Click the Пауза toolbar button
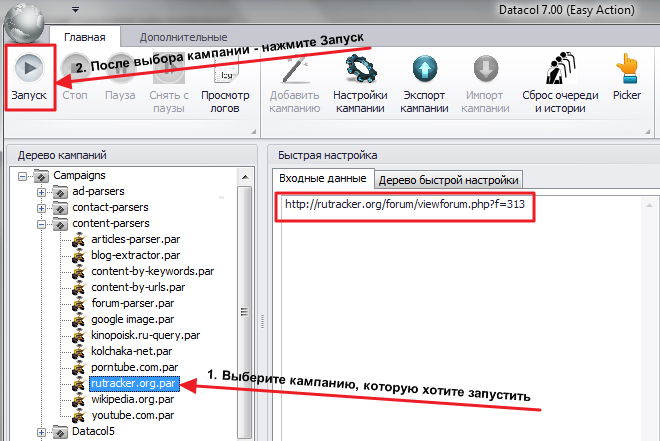 coord(120,78)
